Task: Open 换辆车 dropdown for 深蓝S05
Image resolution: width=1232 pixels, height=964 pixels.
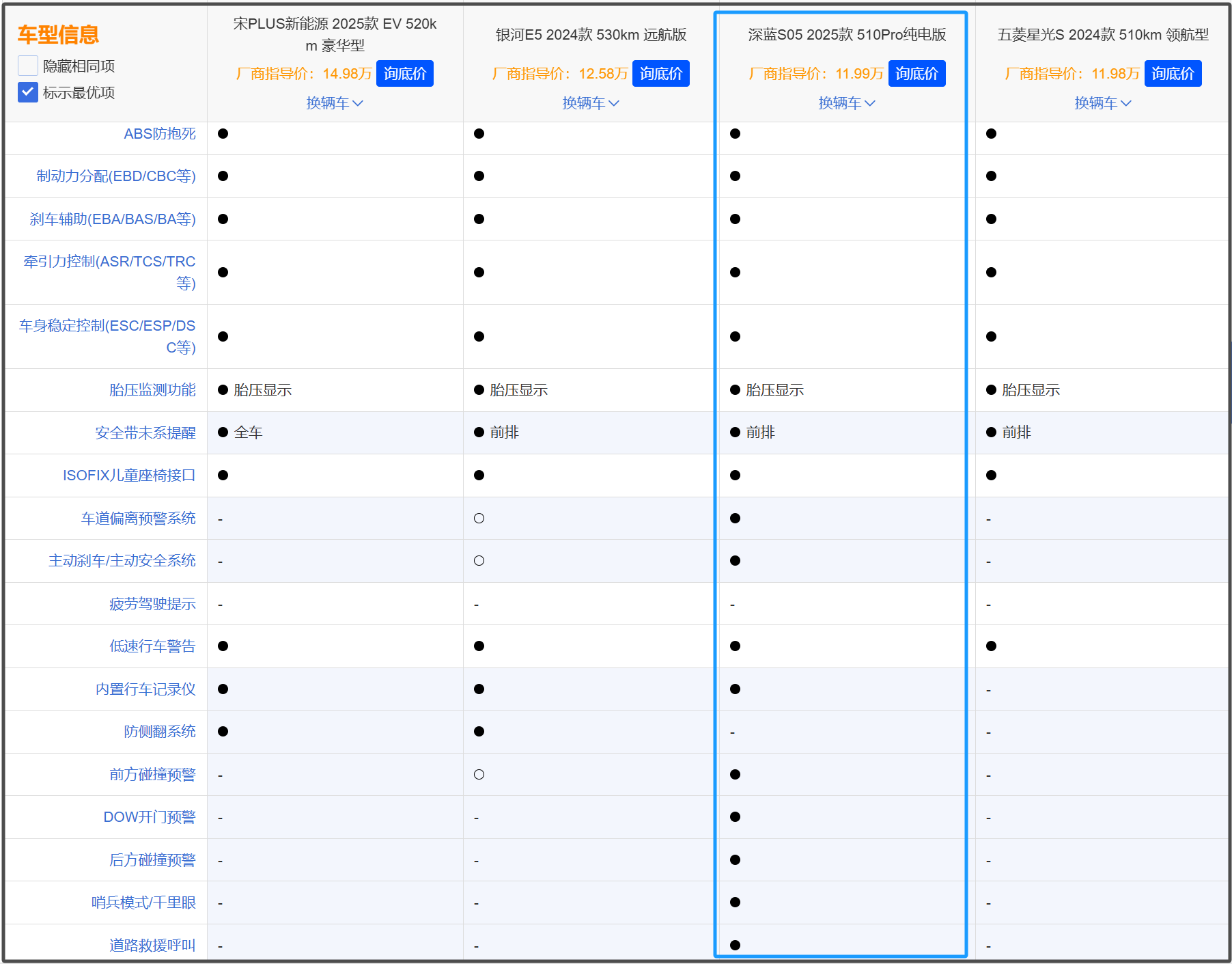Action: click(x=847, y=103)
